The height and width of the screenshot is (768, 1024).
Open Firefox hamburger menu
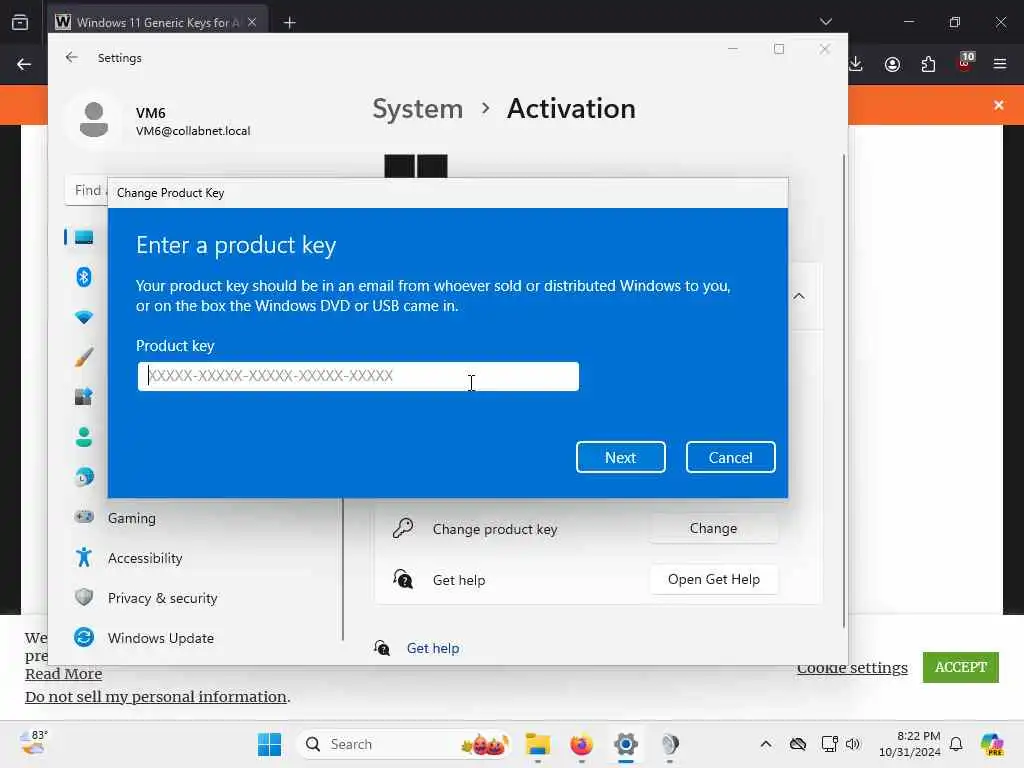pyautogui.click(x=999, y=64)
